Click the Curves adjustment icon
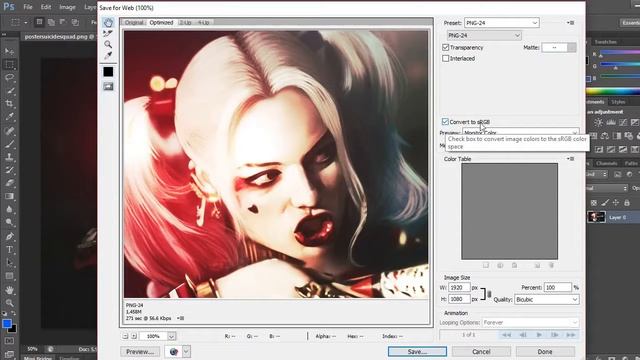Viewport: 640px width, 360px height. (x=623, y=122)
